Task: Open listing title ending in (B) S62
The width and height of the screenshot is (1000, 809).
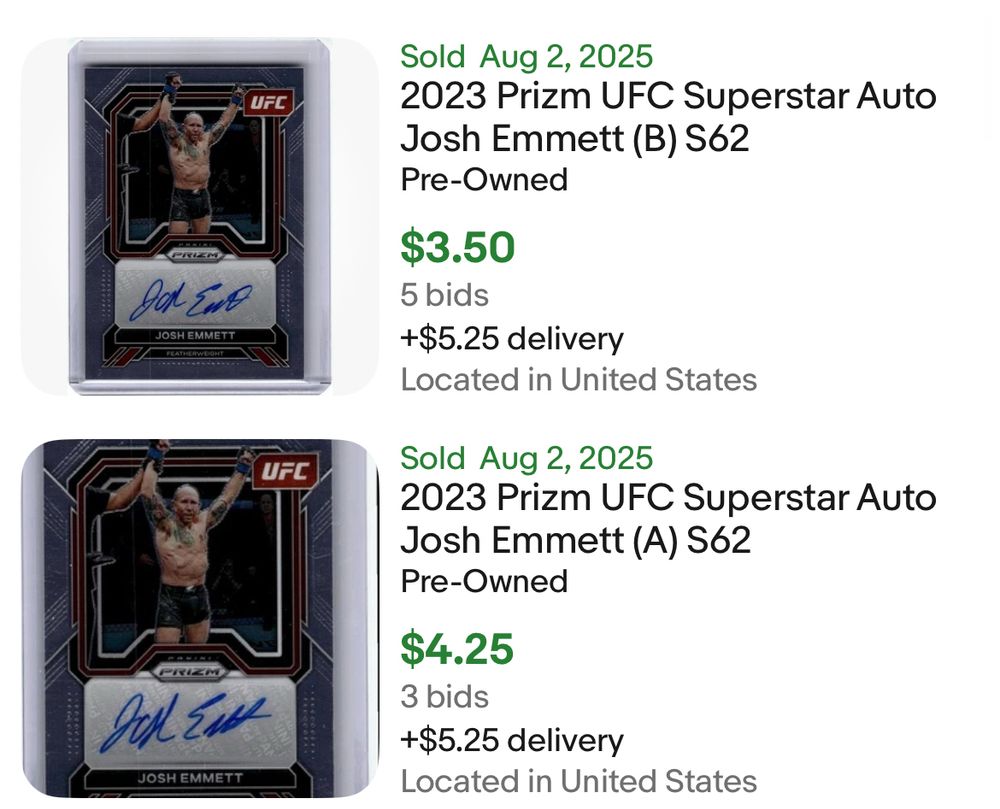Action: (x=668, y=117)
